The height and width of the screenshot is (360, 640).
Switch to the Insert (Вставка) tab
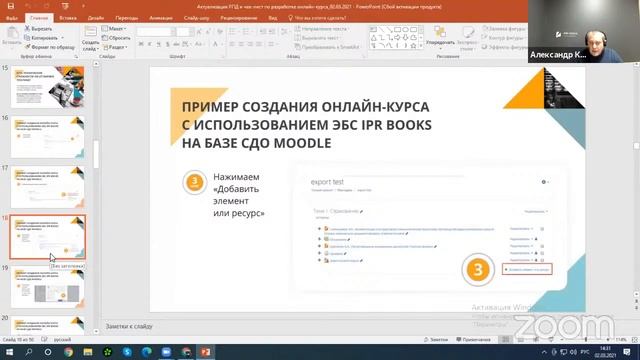tap(68, 18)
